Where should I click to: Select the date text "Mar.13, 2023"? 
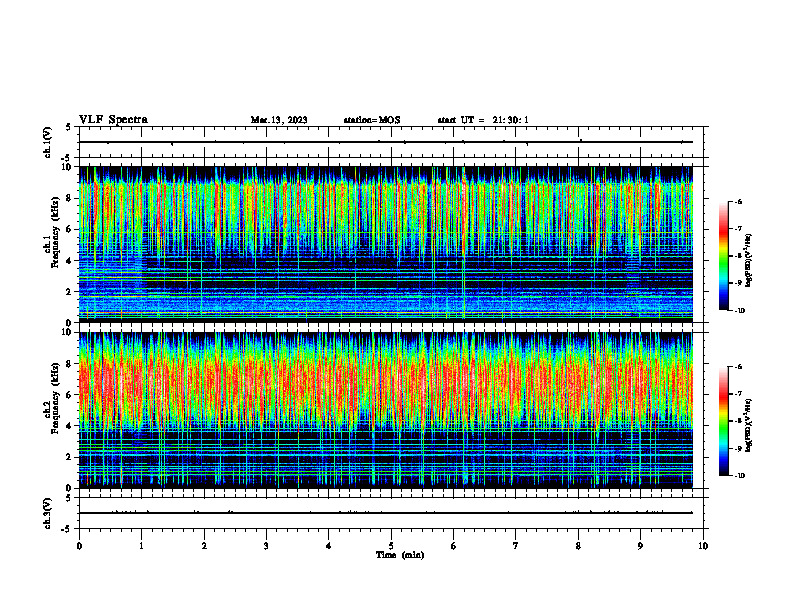[279, 120]
